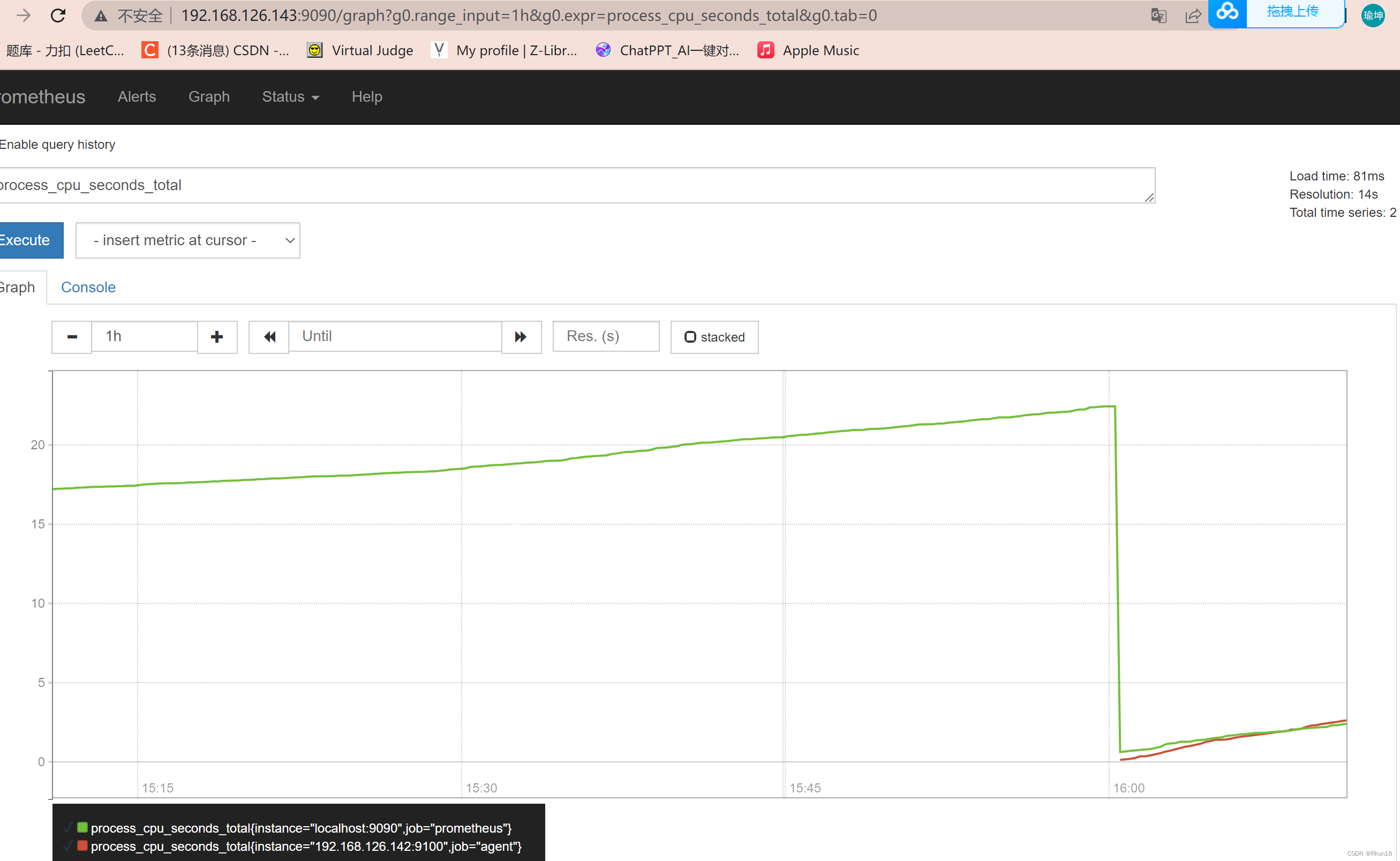Toggle the agent series checkmark in legend
The width and height of the screenshot is (1400, 861).
pos(68,845)
